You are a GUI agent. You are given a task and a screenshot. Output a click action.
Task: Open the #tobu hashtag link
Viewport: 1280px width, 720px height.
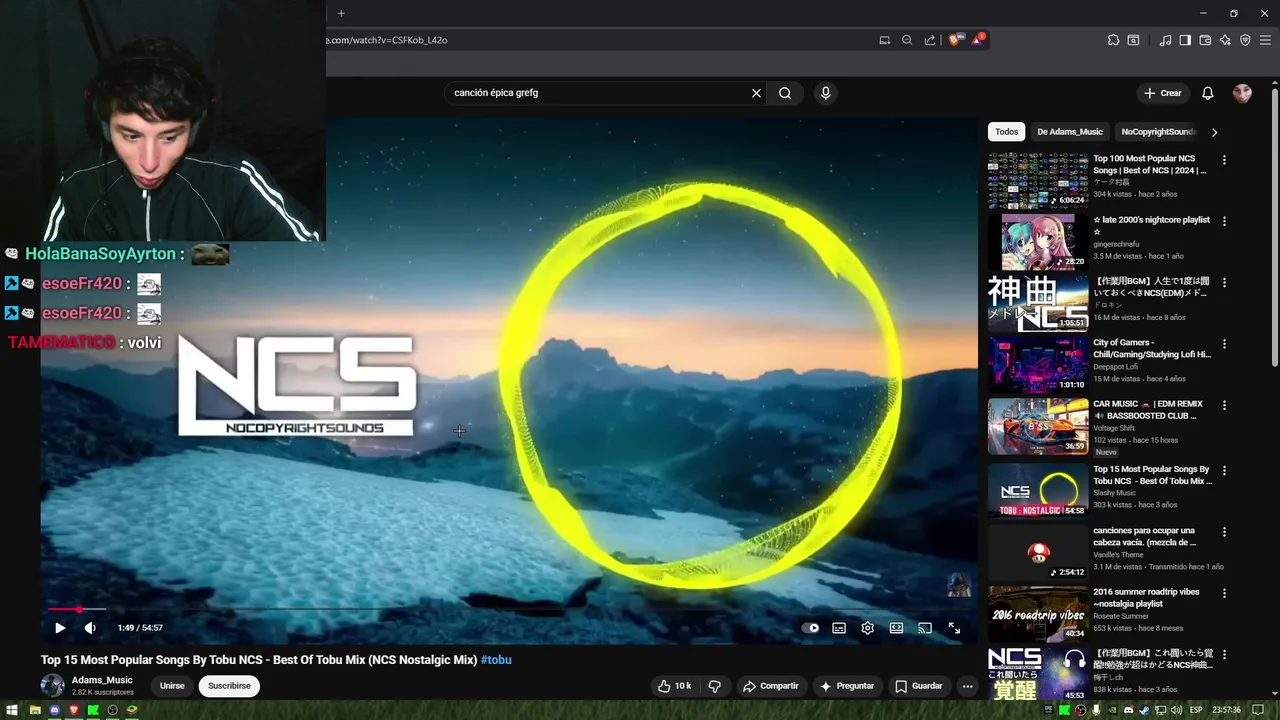pyautogui.click(x=496, y=660)
